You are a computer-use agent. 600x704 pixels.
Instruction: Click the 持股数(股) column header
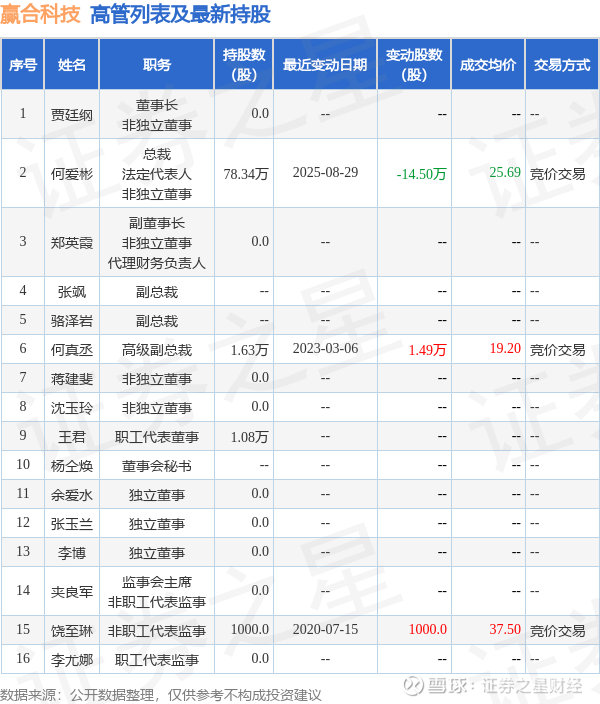point(244,65)
